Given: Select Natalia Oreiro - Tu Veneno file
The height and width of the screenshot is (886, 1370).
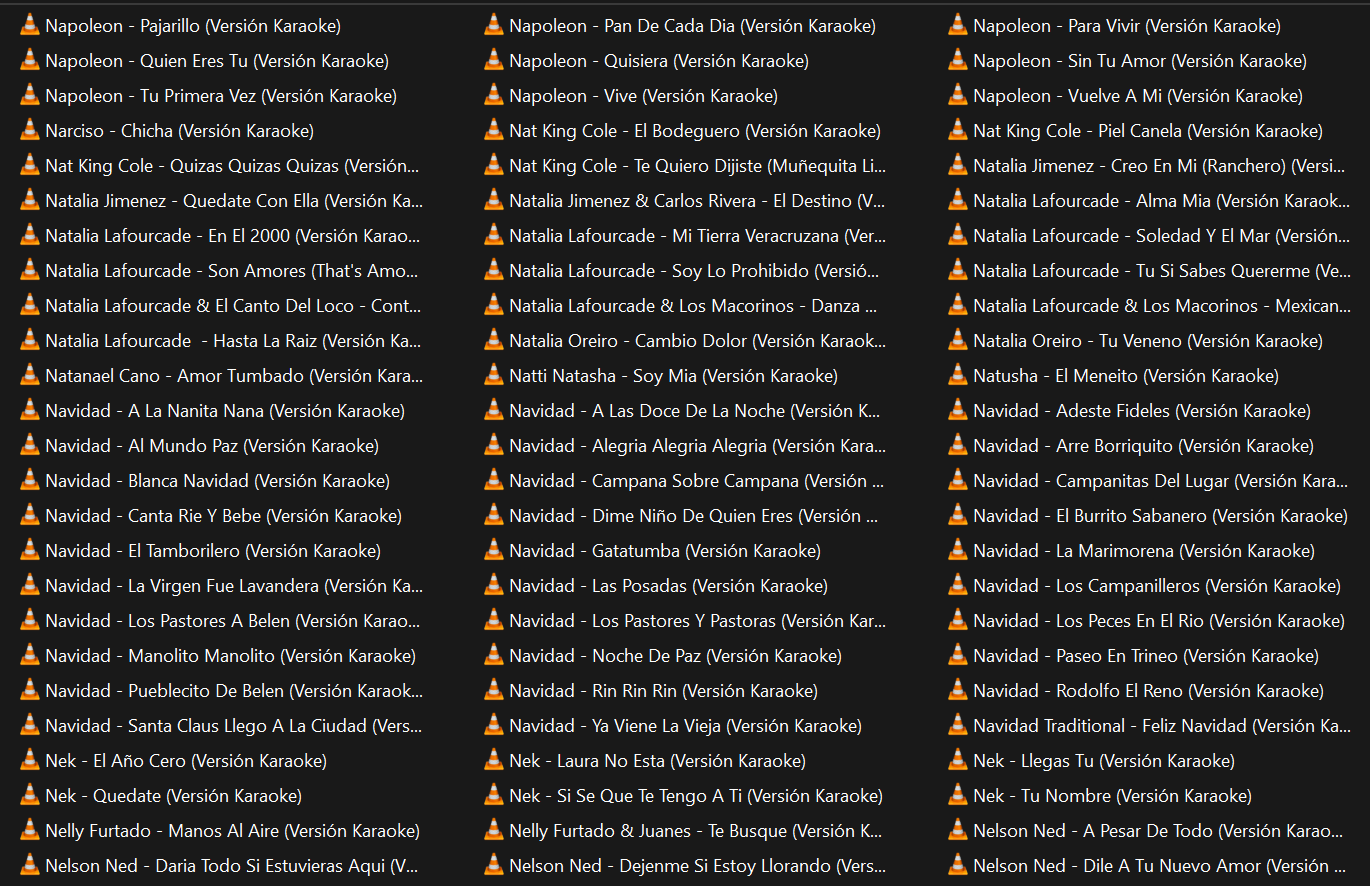Looking at the screenshot, I should (1147, 341).
